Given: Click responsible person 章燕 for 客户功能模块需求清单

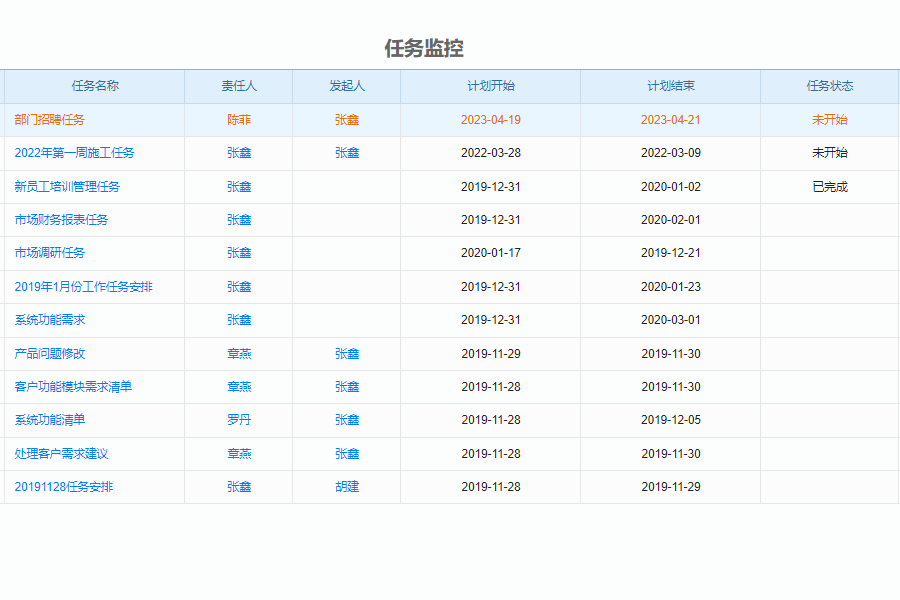Looking at the screenshot, I should (239, 386).
